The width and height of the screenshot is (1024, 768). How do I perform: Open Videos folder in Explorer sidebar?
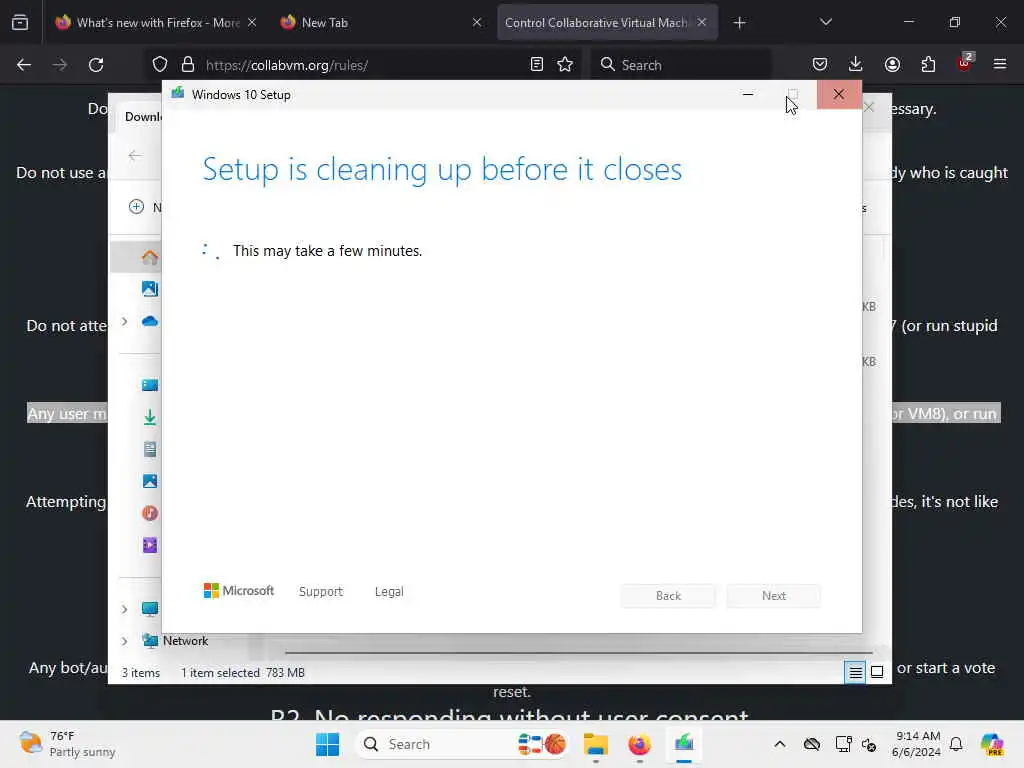click(x=150, y=545)
